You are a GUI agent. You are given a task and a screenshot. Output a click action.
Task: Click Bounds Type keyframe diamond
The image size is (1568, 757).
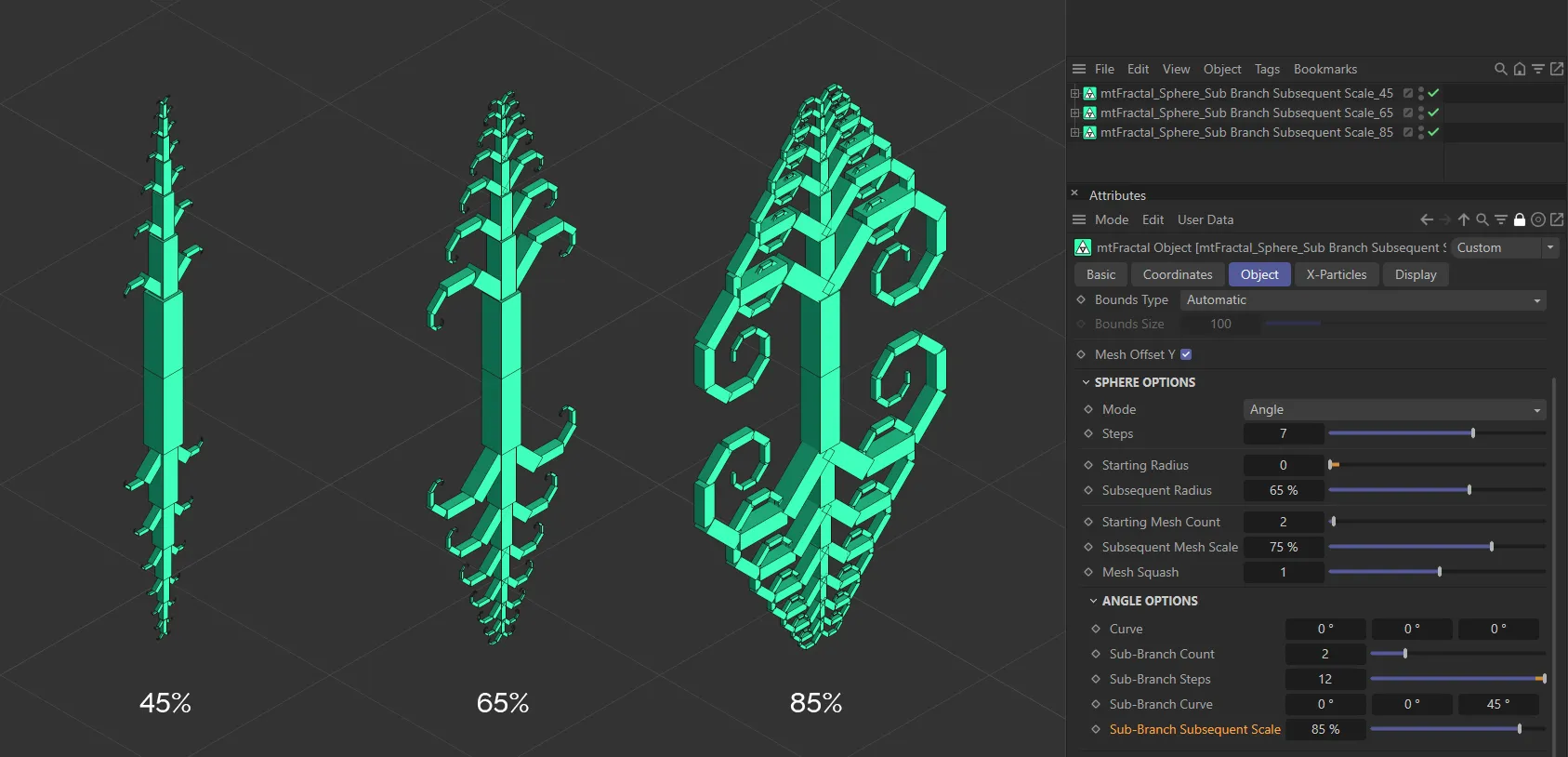[x=1081, y=299]
